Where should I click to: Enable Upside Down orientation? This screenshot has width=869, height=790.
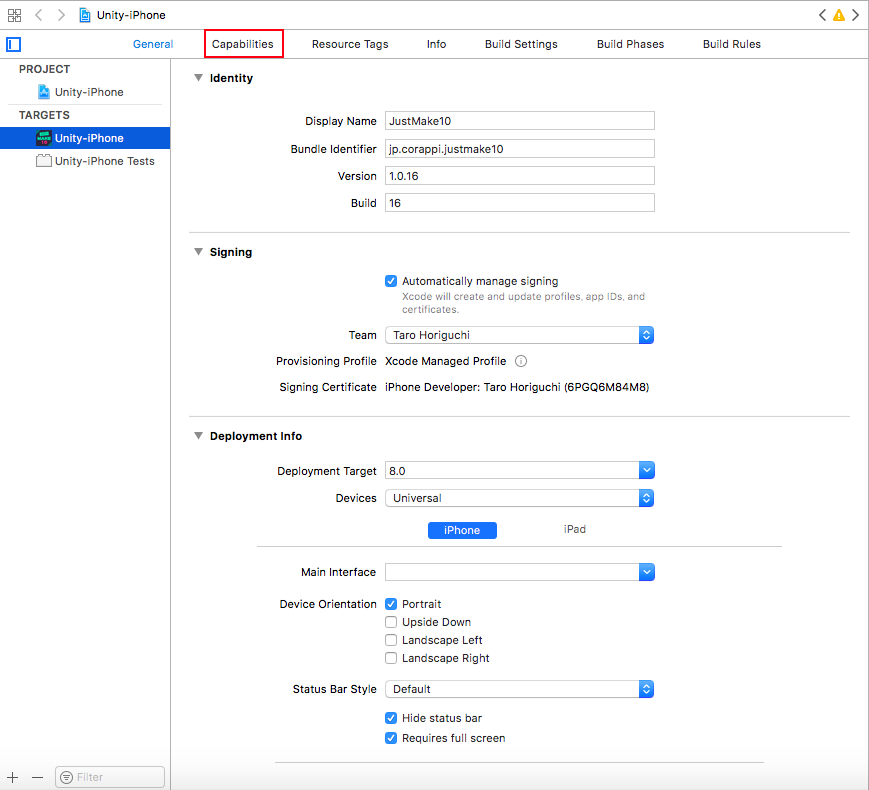[391, 622]
